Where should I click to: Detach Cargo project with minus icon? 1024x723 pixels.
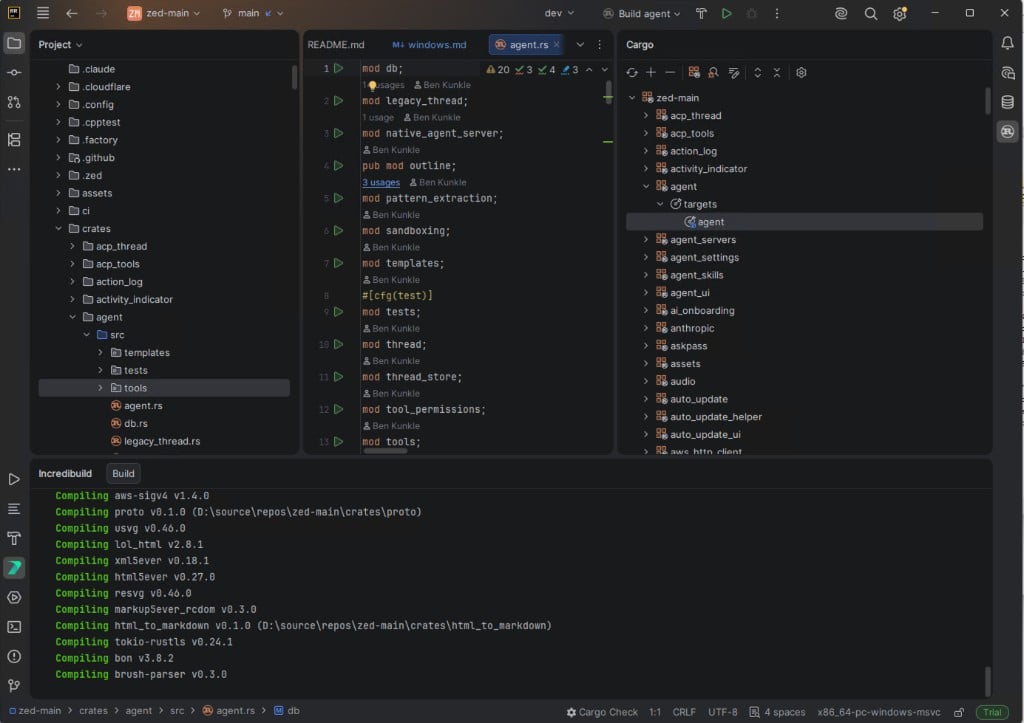tap(670, 72)
